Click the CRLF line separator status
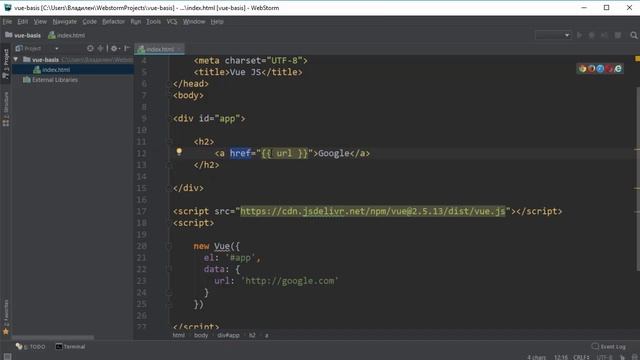This screenshot has height=360, width=640. click(x=581, y=357)
